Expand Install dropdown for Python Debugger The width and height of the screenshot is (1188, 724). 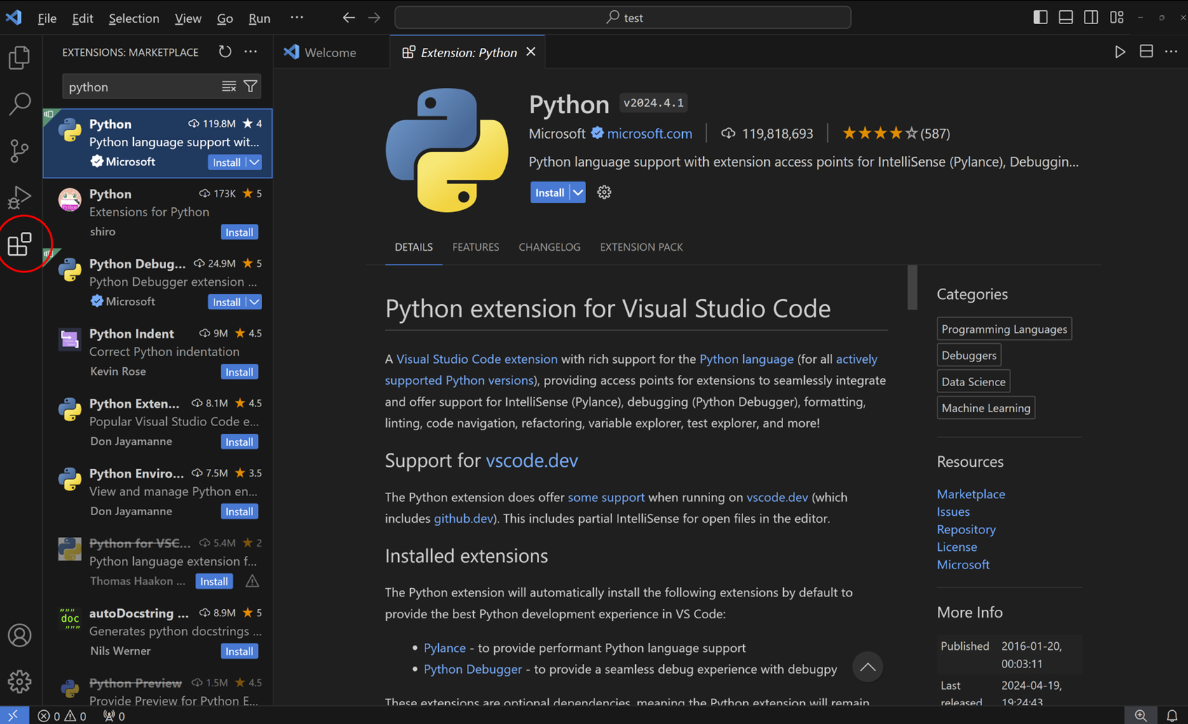coord(255,302)
